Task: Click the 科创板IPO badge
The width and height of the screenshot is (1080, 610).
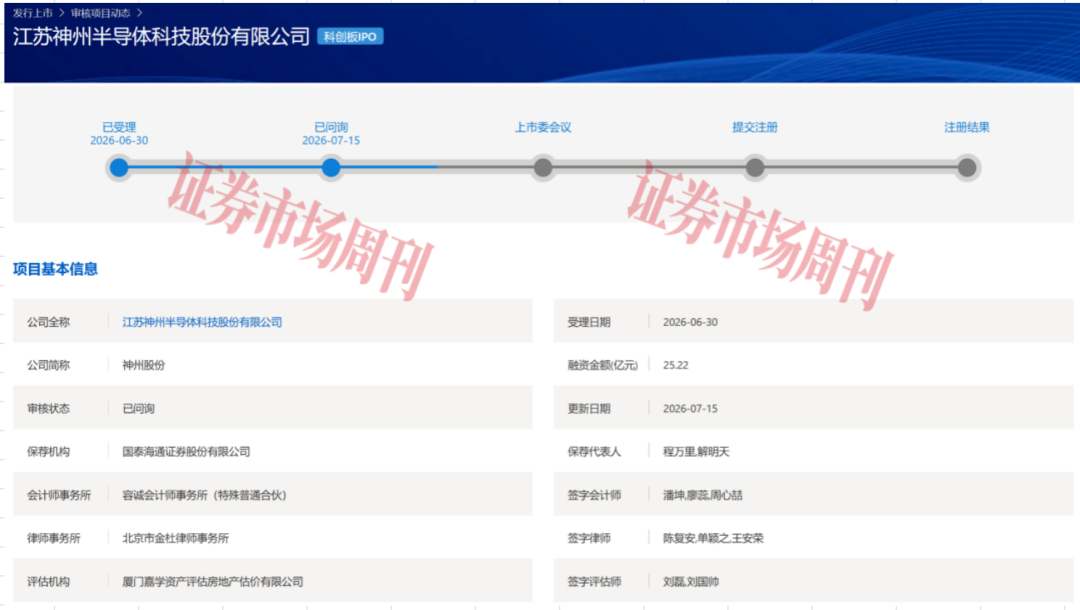Action: tap(350, 36)
